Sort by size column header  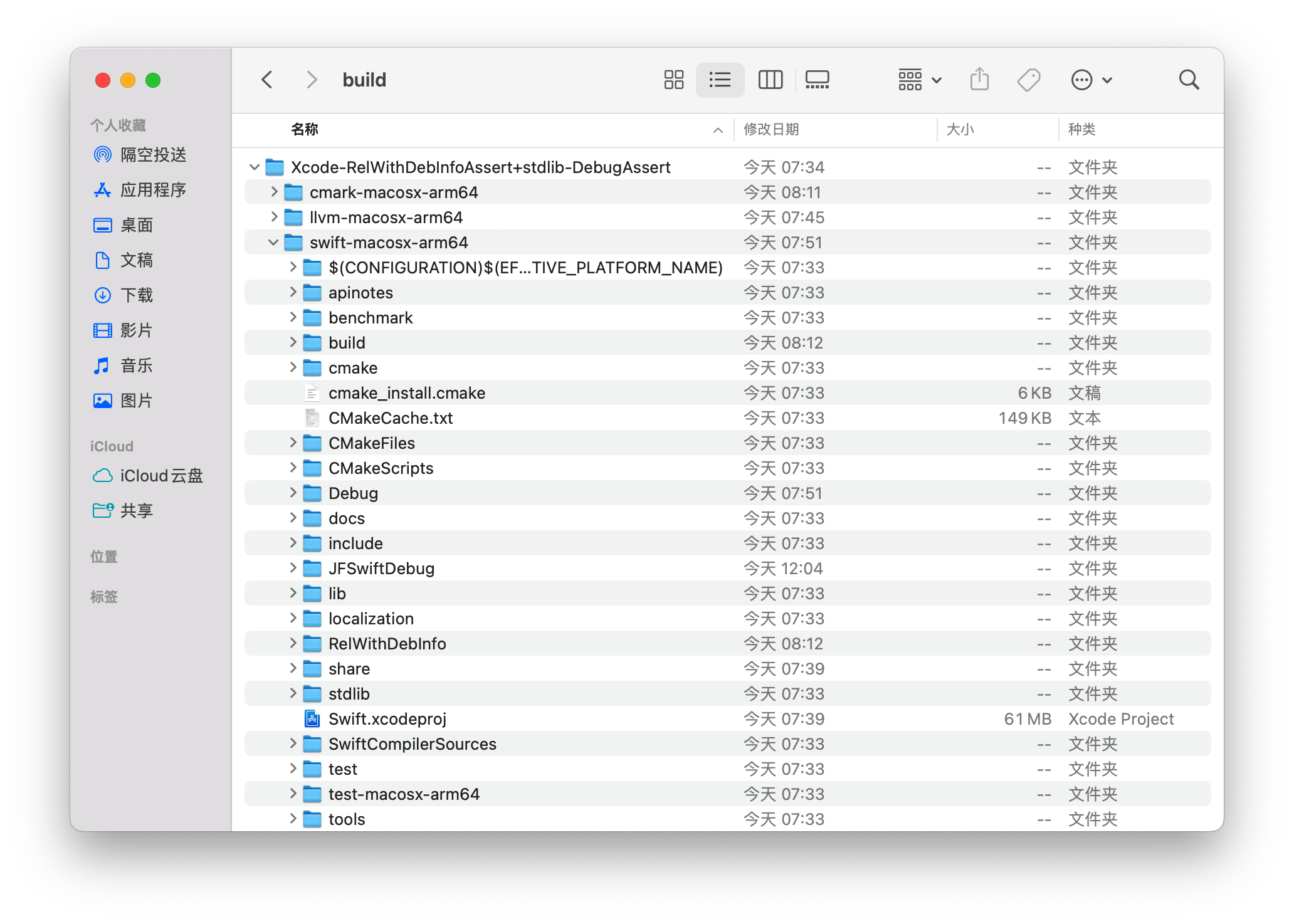click(x=960, y=129)
